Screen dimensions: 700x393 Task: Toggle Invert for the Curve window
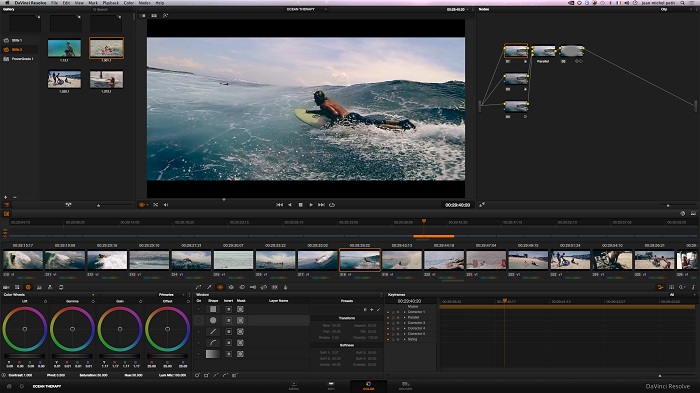point(229,343)
